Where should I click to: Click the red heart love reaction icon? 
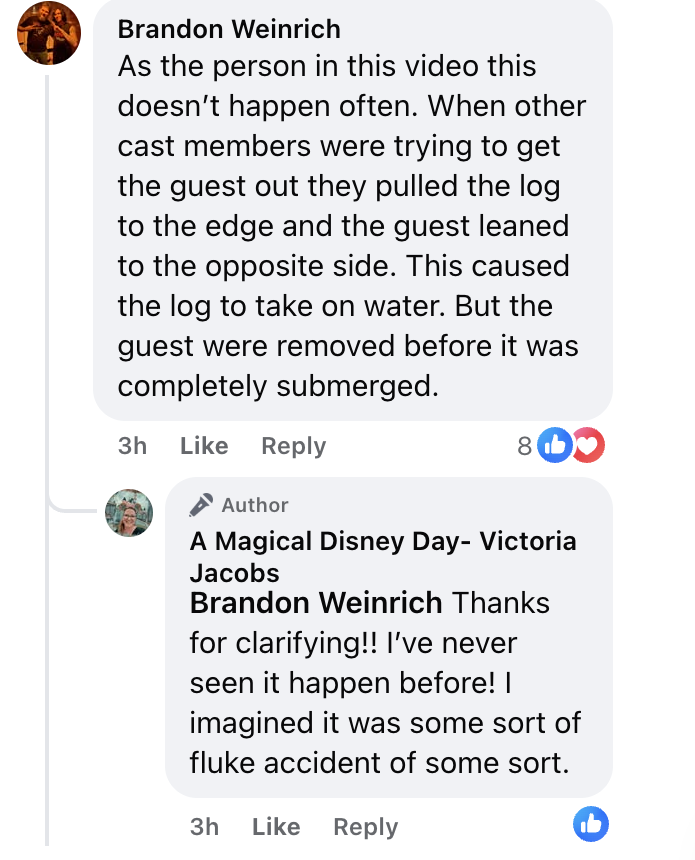coord(588,446)
